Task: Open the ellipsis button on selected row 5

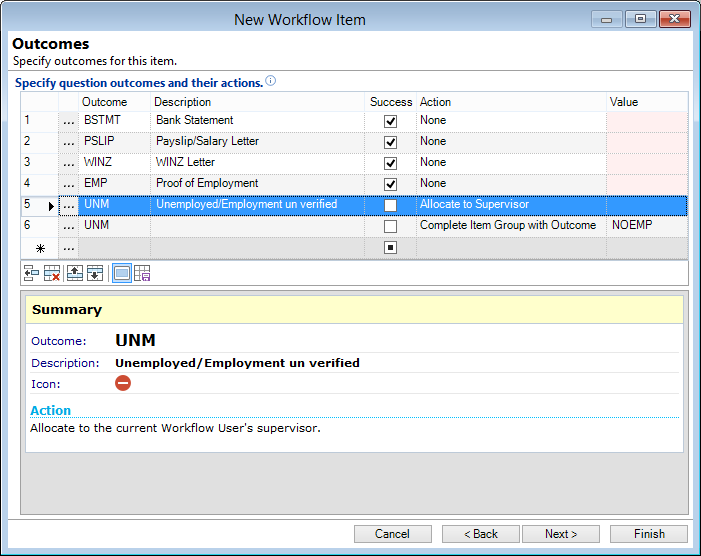Action: point(68,206)
